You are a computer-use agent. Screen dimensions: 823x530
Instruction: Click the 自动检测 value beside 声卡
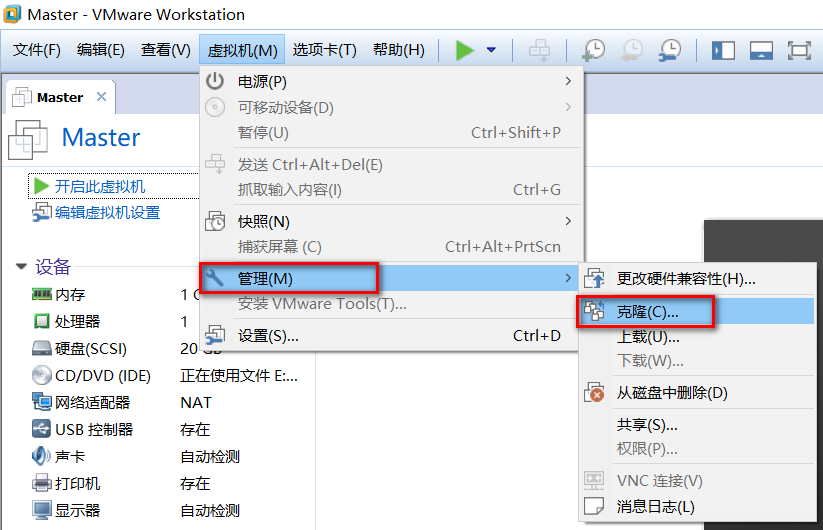(x=210, y=457)
